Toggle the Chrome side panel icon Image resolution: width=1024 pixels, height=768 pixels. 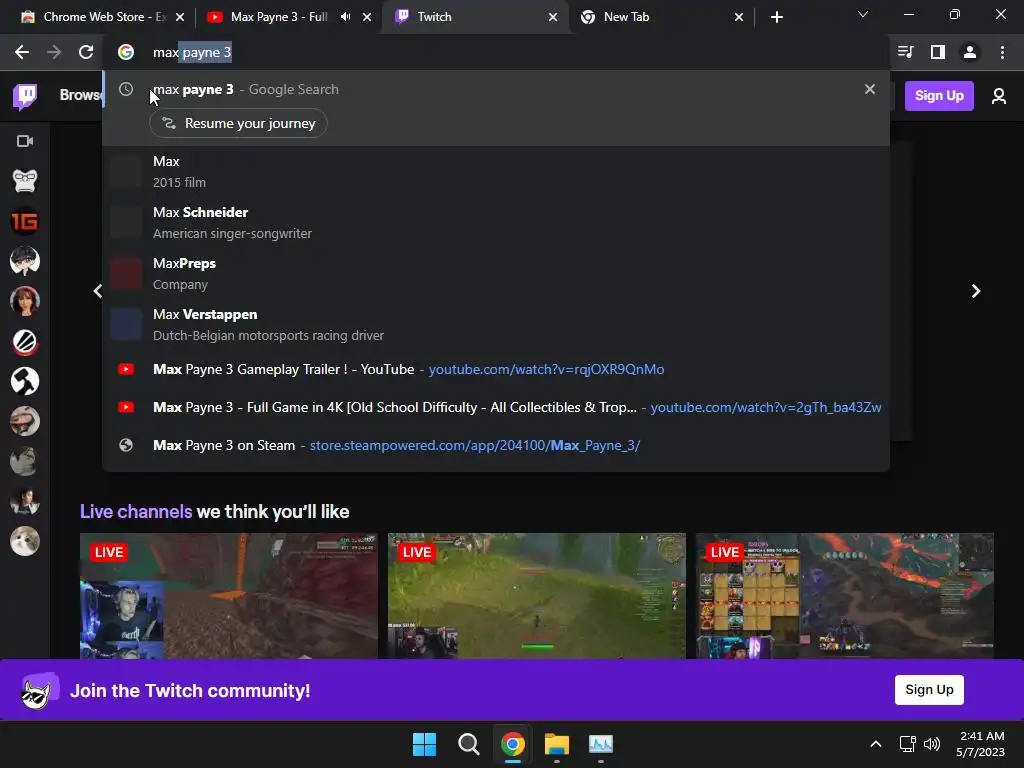click(x=938, y=52)
